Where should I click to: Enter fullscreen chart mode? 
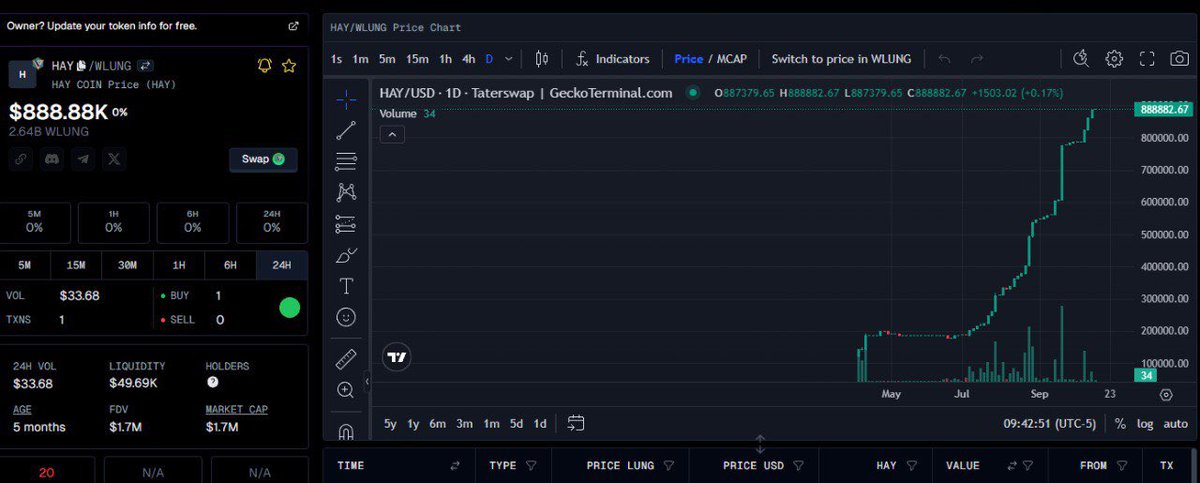click(1147, 59)
